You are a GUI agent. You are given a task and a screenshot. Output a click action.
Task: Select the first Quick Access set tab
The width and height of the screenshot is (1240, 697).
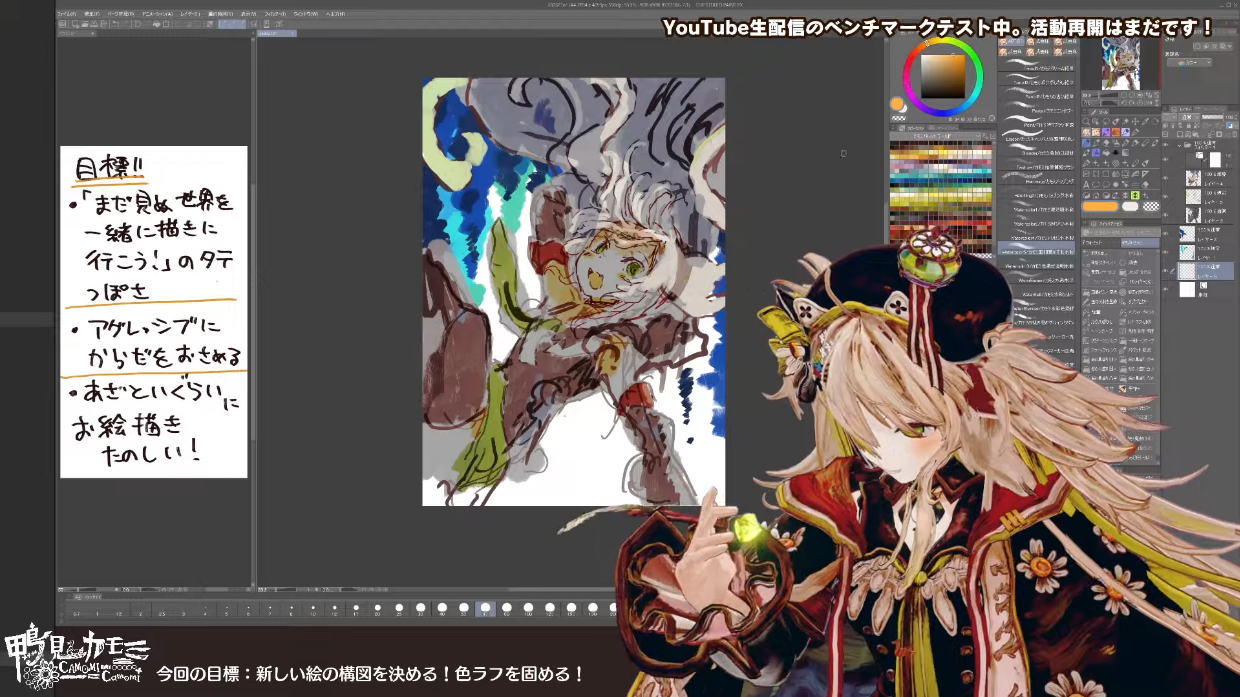click(x=1100, y=242)
